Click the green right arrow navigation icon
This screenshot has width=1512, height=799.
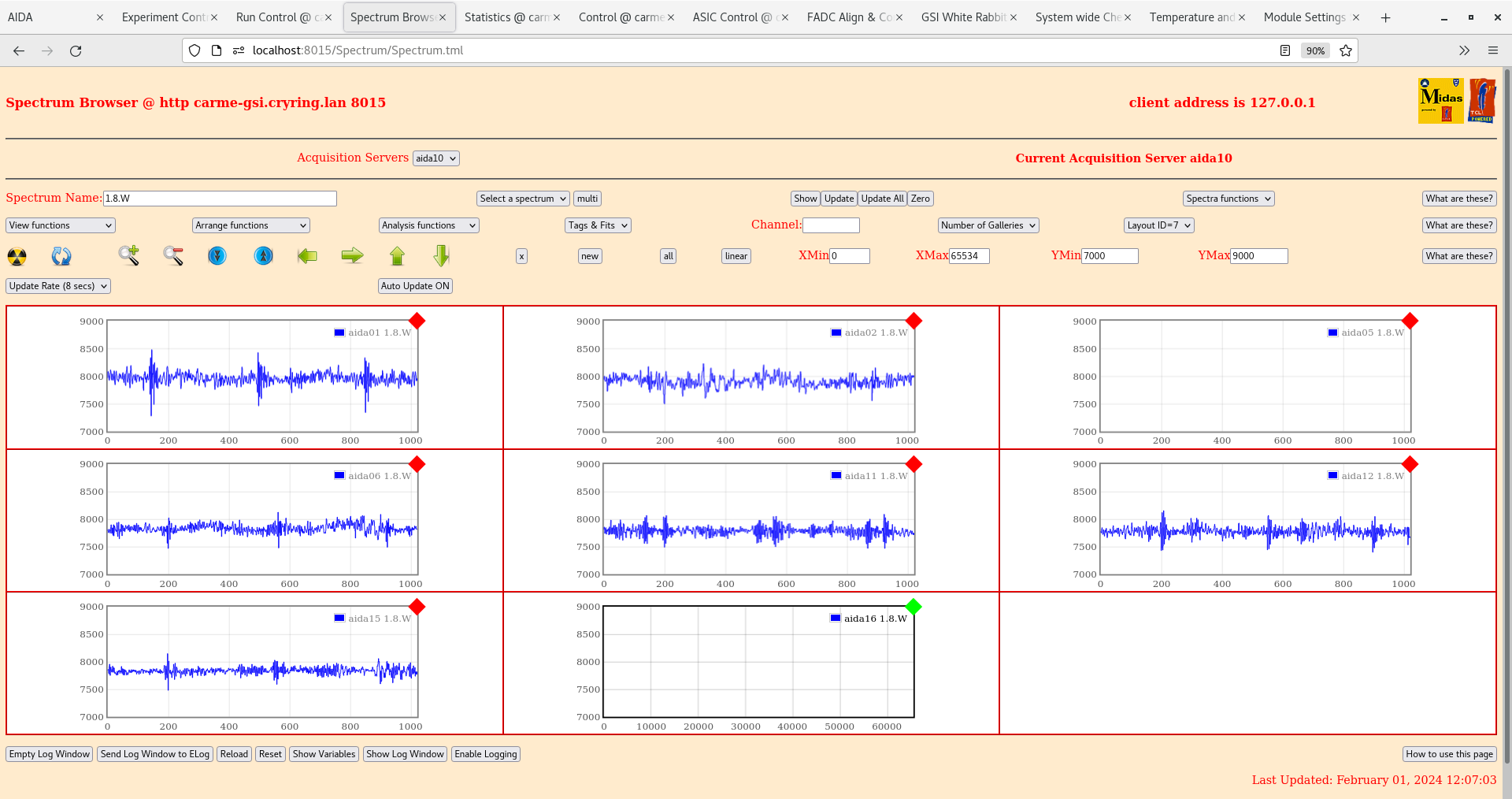point(352,256)
